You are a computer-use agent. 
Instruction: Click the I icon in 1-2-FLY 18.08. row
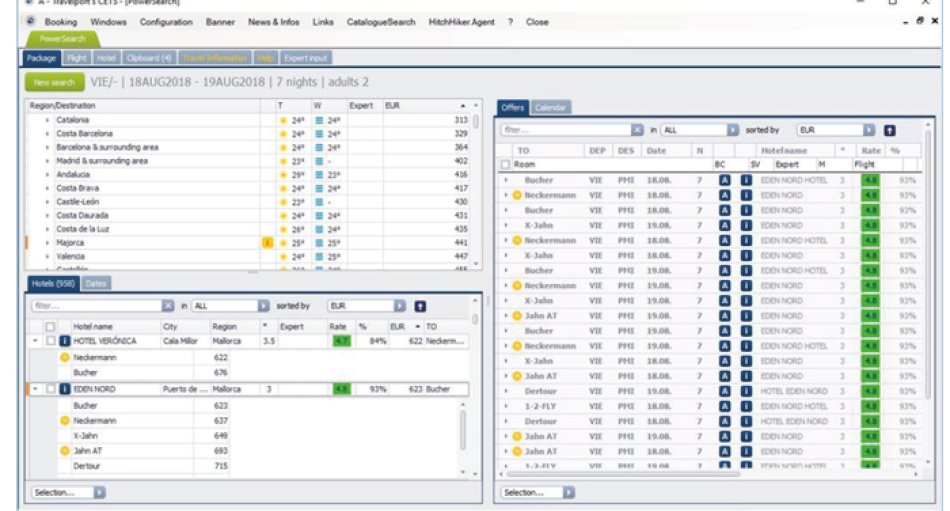point(746,406)
